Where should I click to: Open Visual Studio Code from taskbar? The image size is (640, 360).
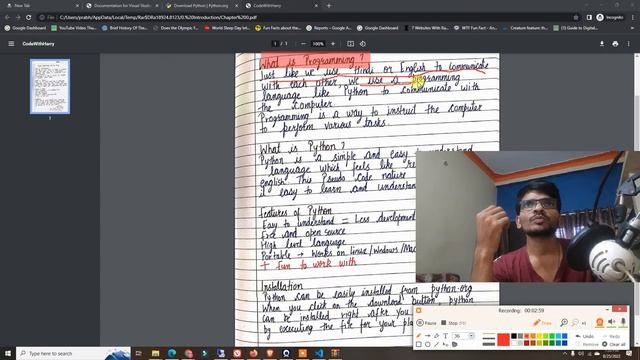[319, 353]
